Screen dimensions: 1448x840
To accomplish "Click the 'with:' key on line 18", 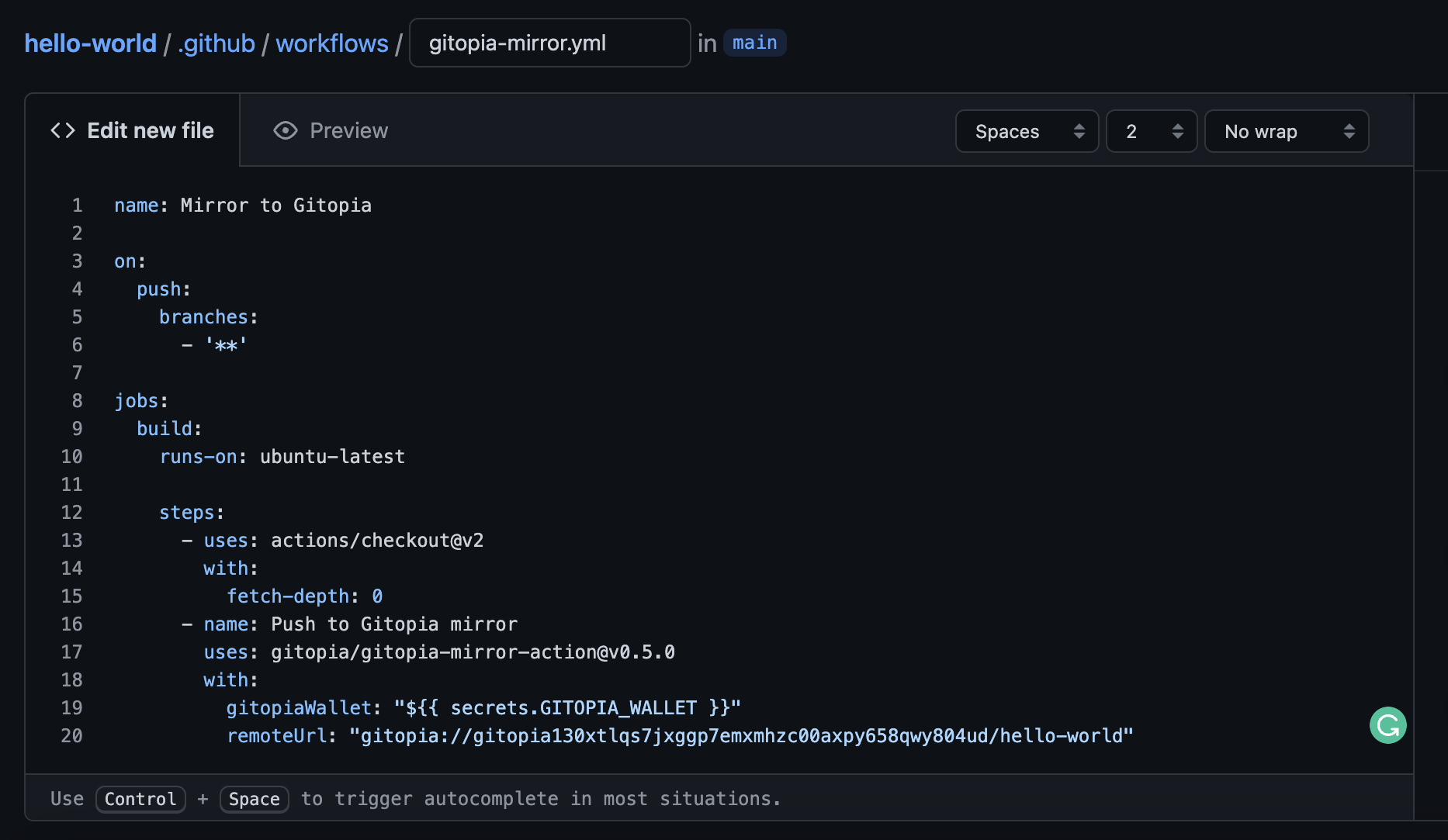I will click(x=230, y=680).
